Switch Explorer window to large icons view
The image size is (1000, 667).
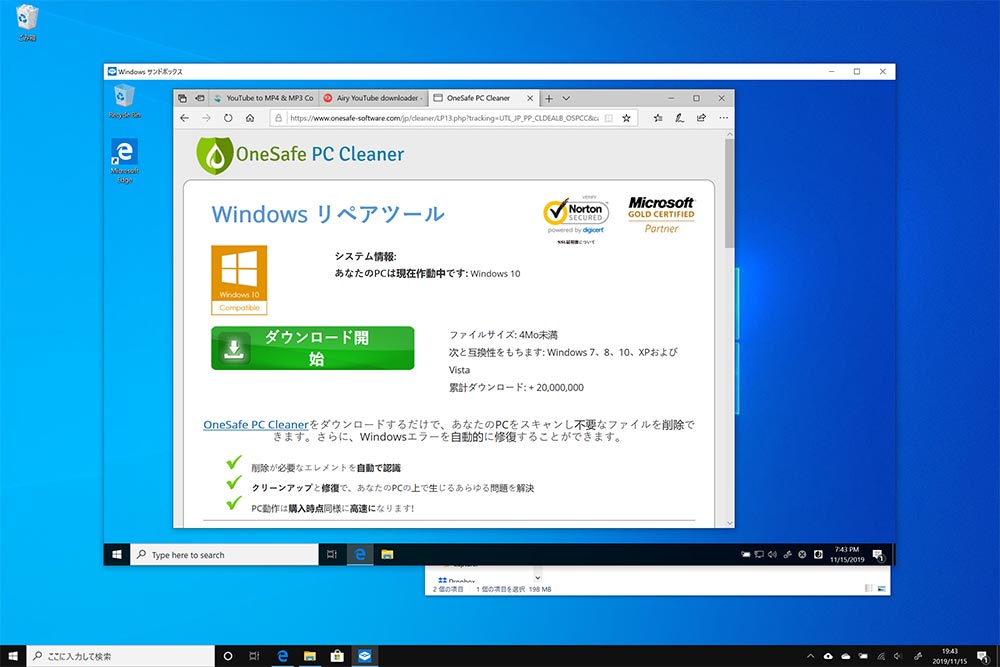coord(881,589)
